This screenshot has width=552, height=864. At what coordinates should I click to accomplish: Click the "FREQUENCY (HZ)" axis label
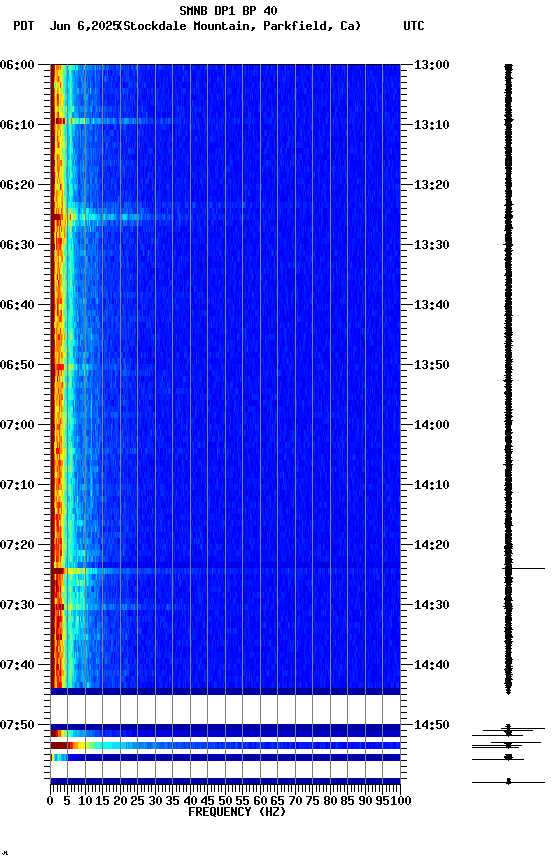click(237, 812)
